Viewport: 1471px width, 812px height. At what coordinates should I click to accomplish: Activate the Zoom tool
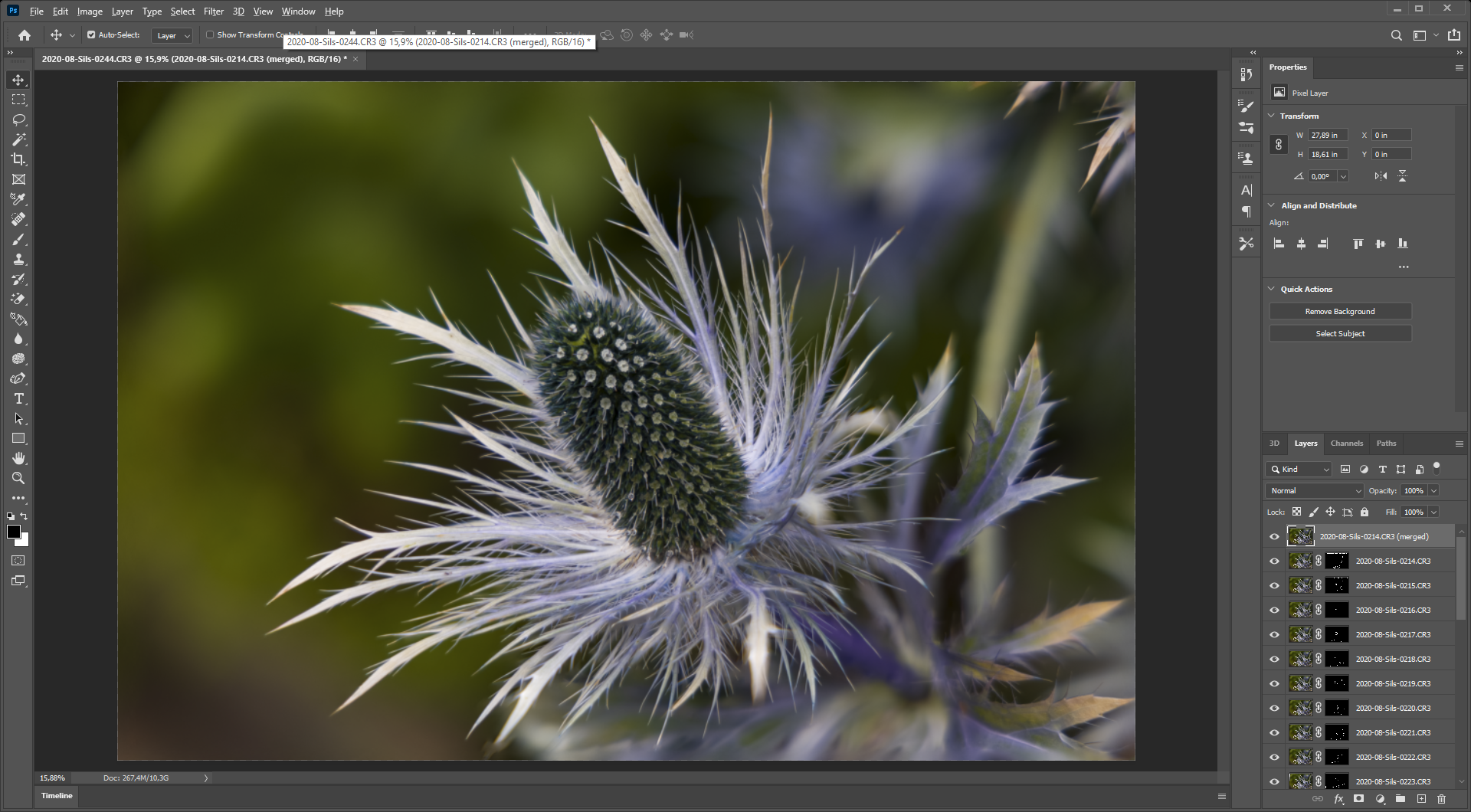18,479
